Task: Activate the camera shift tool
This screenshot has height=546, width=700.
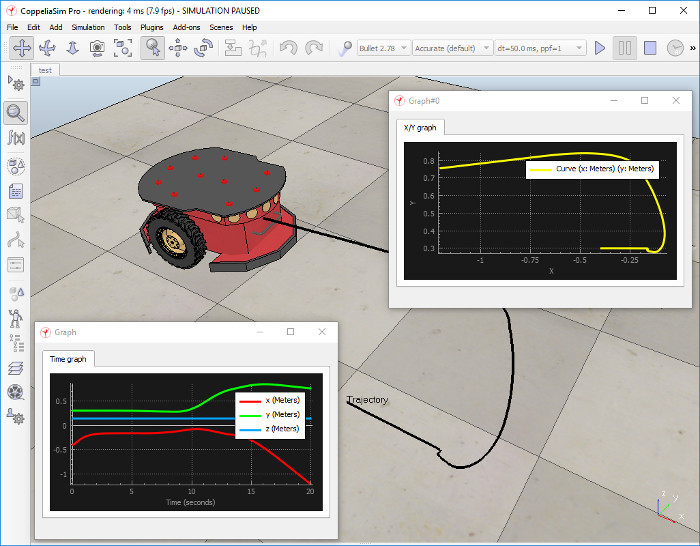Action: tap(72, 48)
